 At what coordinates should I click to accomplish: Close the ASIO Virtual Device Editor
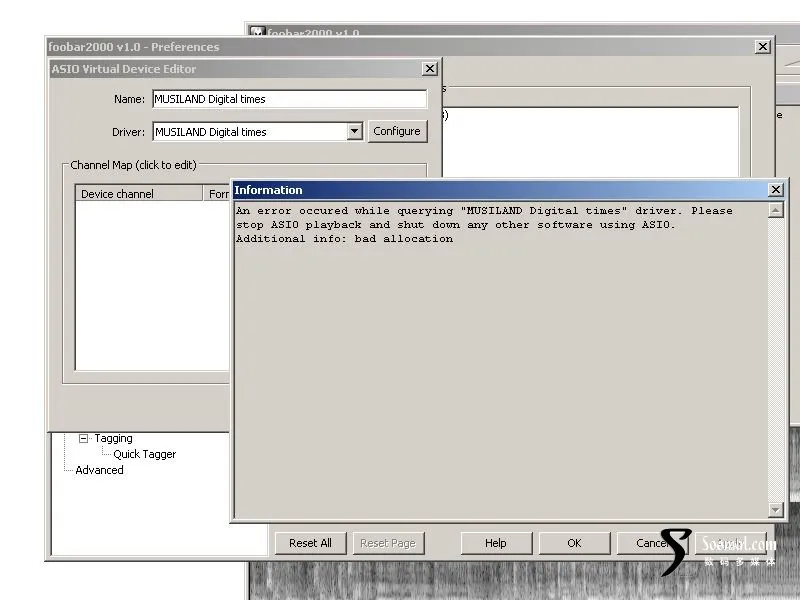pos(430,69)
